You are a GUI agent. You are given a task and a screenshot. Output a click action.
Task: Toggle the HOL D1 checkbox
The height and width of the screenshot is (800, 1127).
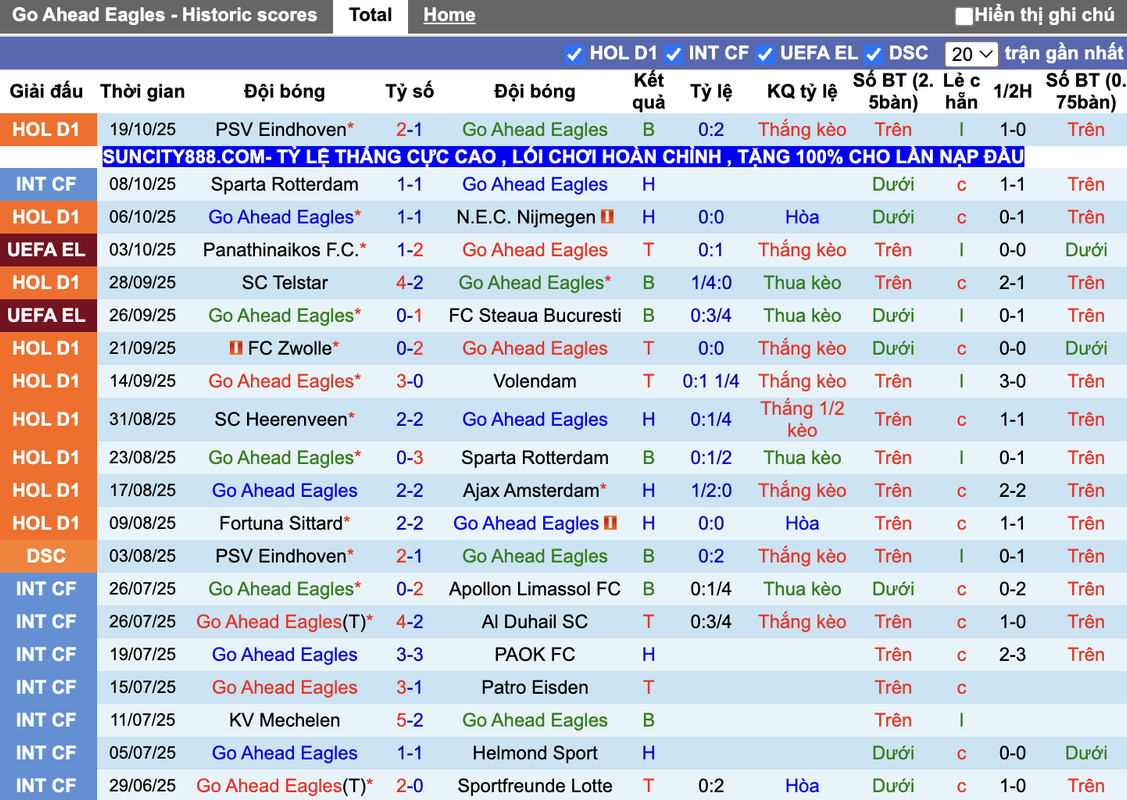574,54
